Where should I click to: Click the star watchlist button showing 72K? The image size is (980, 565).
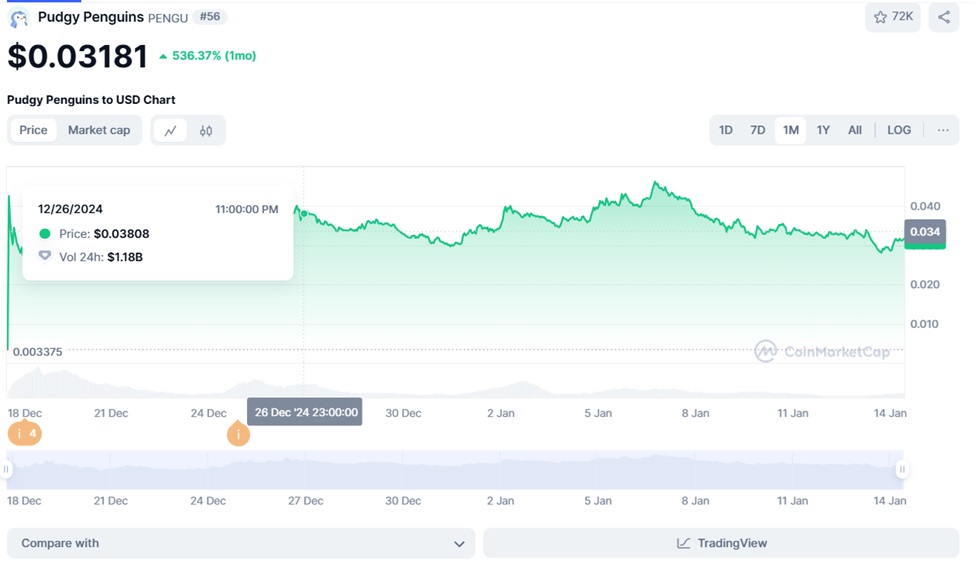coord(893,17)
